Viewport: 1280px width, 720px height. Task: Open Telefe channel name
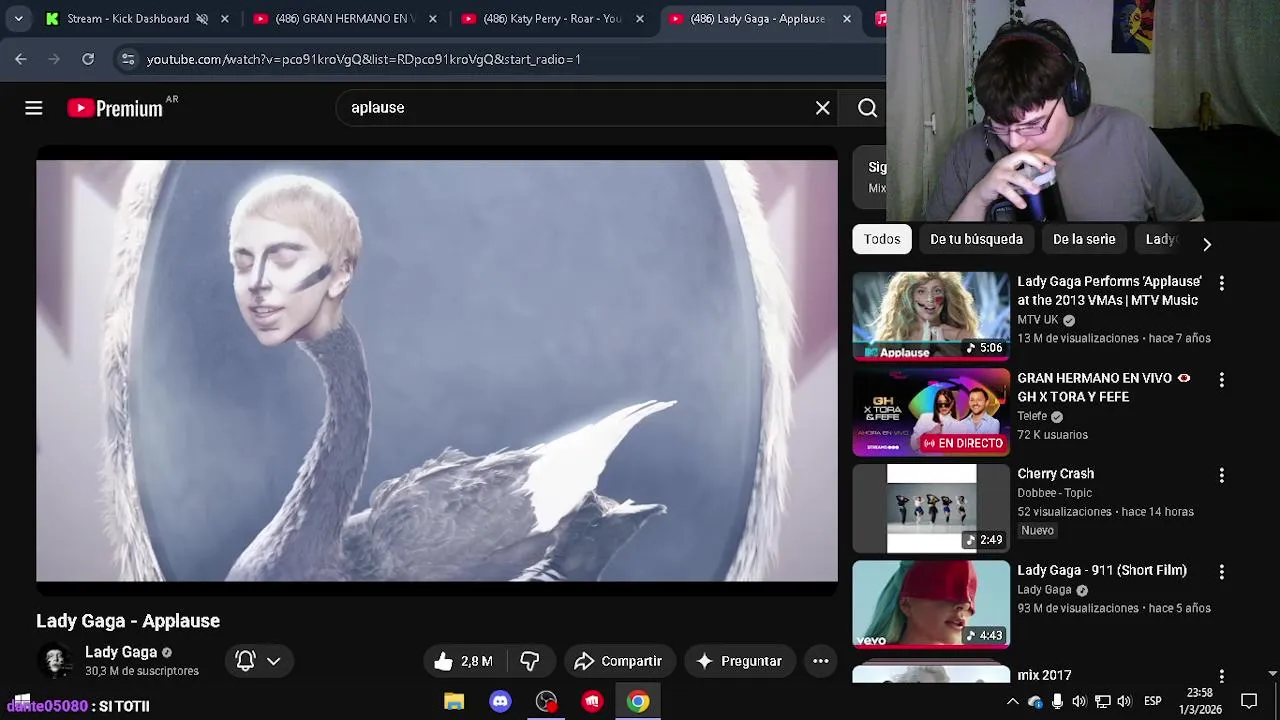[1032, 416]
